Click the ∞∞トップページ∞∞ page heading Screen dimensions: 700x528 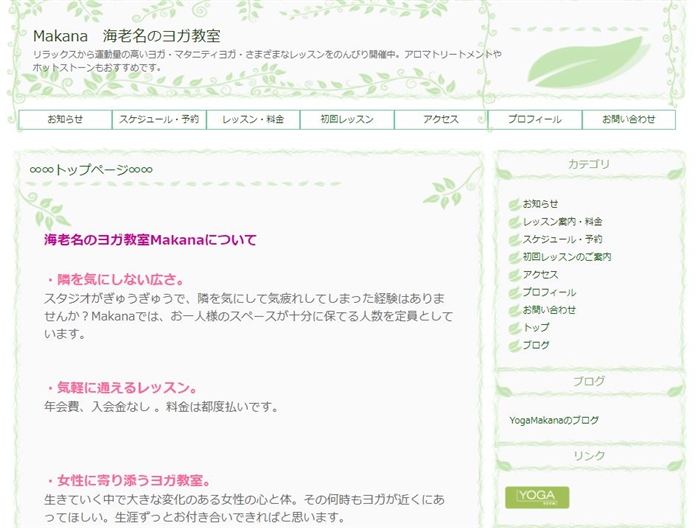pyautogui.click(x=91, y=170)
